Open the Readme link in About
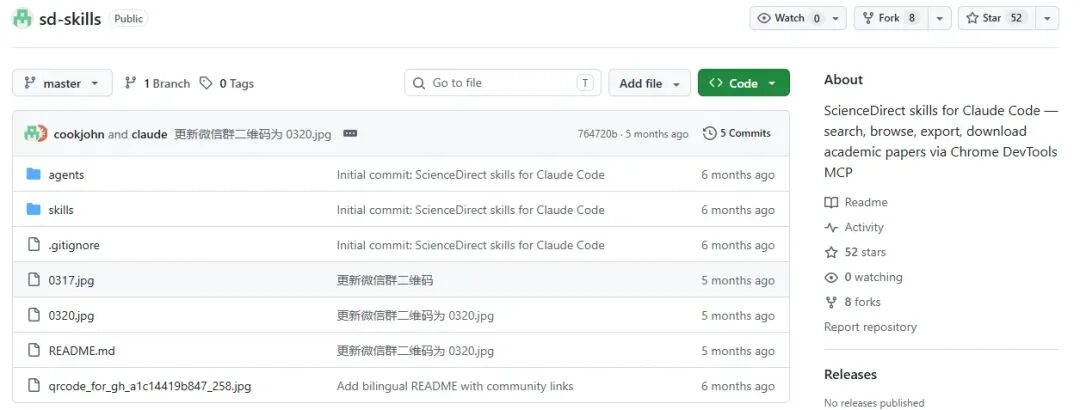 [866, 203]
